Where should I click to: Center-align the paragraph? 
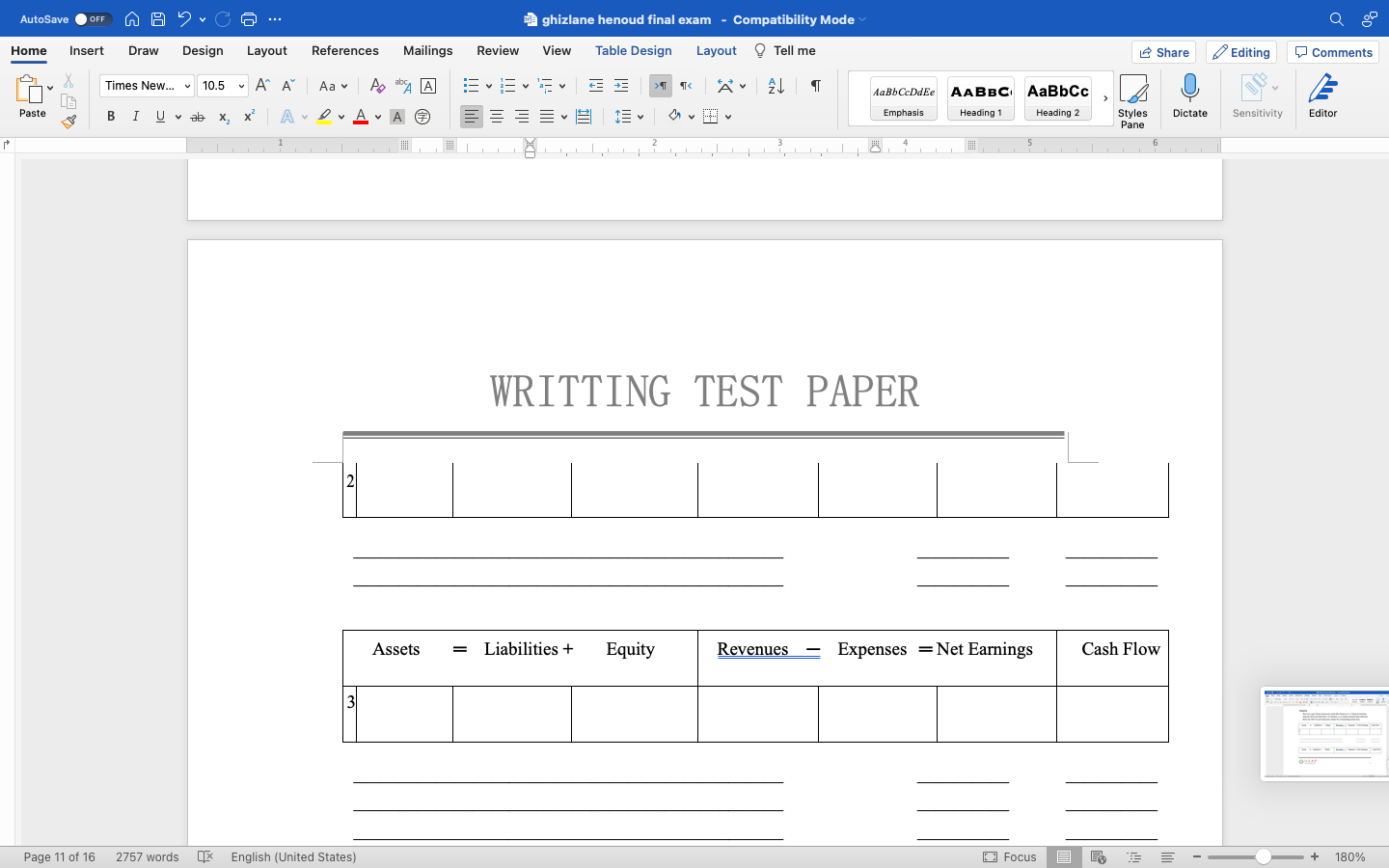click(x=497, y=117)
